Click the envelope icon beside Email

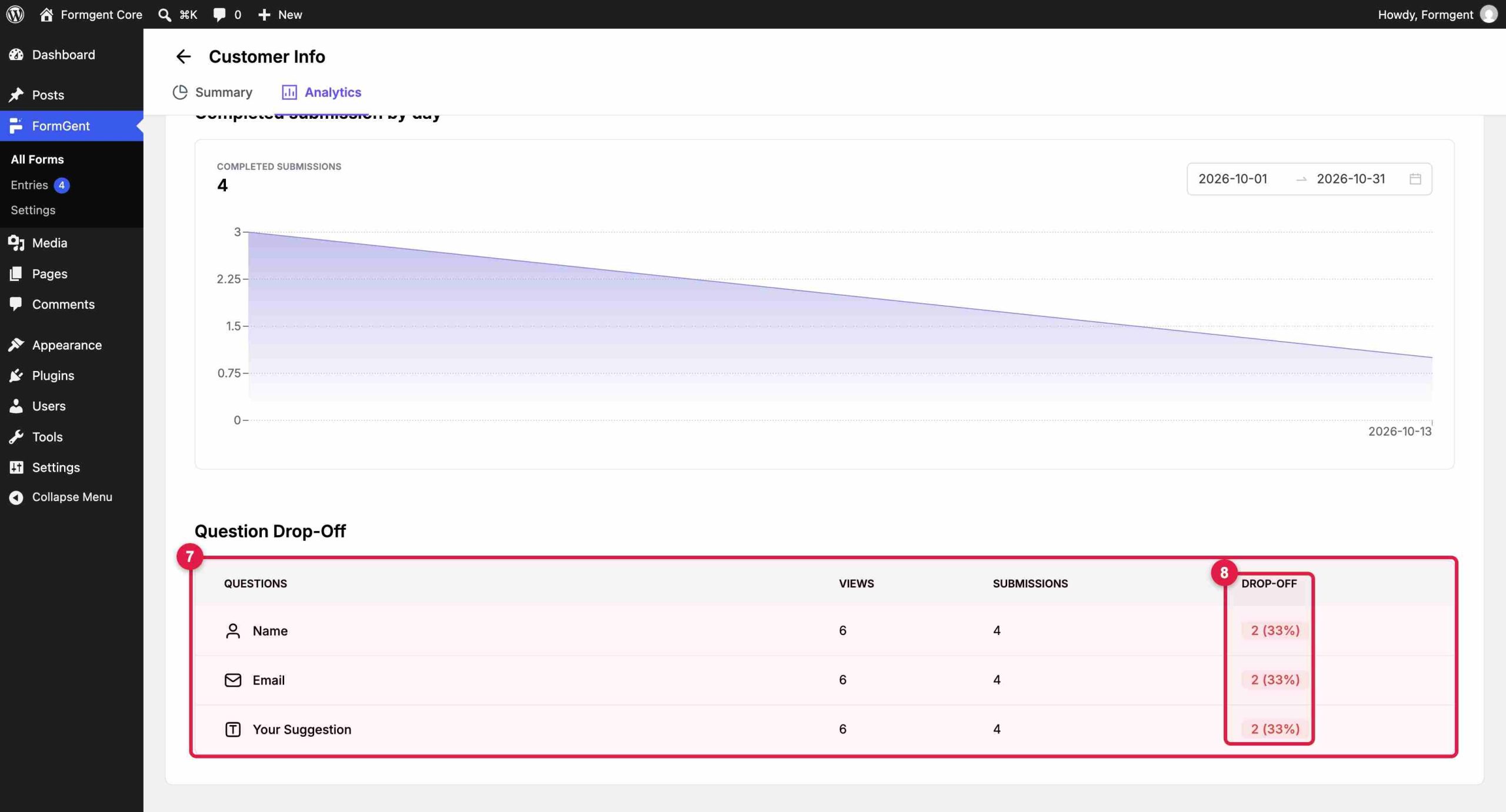tap(233, 680)
